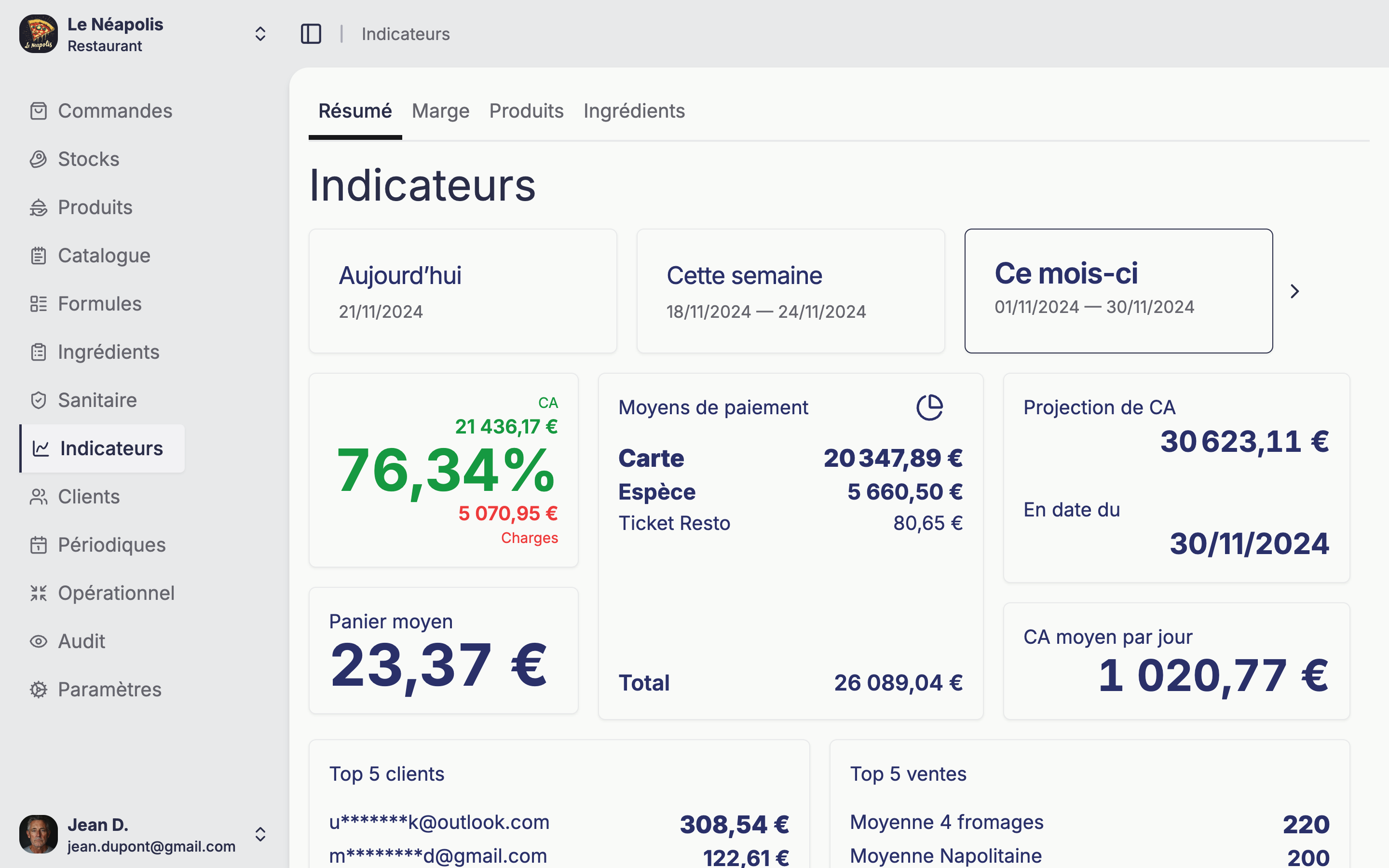This screenshot has width=1389, height=868.
Task: Show the next period with right chevron
Action: (1295, 291)
